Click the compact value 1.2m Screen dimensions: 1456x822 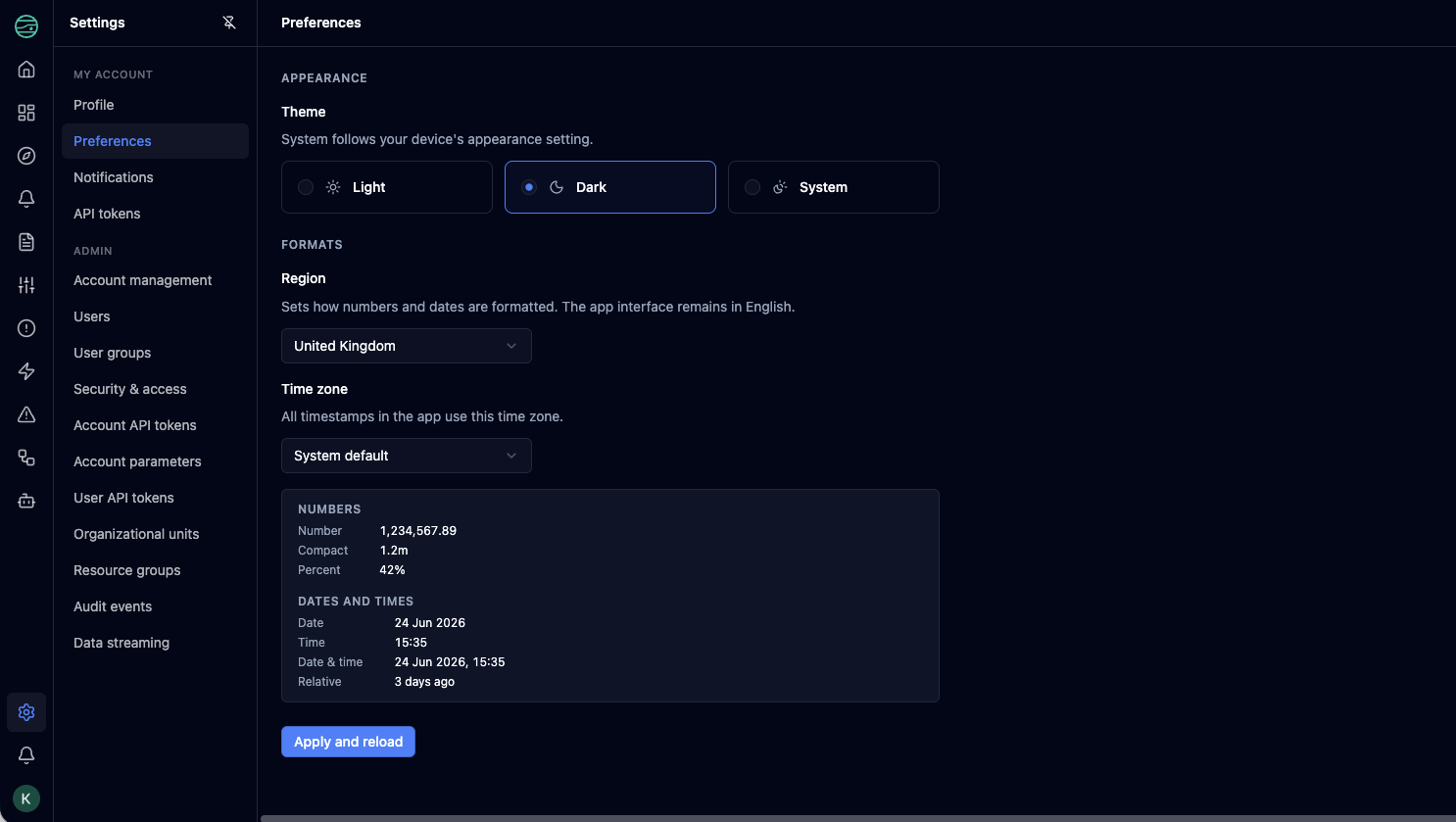click(x=394, y=551)
